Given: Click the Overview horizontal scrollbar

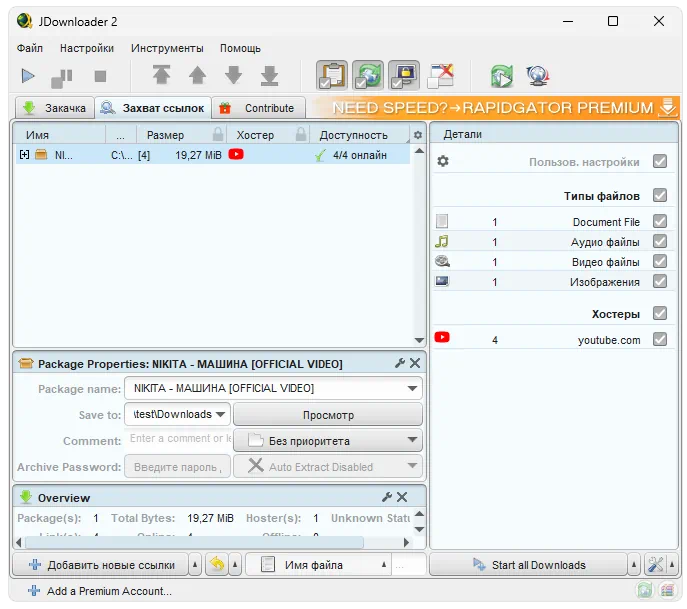Looking at the screenshot, I should click(x=195, y=542).
